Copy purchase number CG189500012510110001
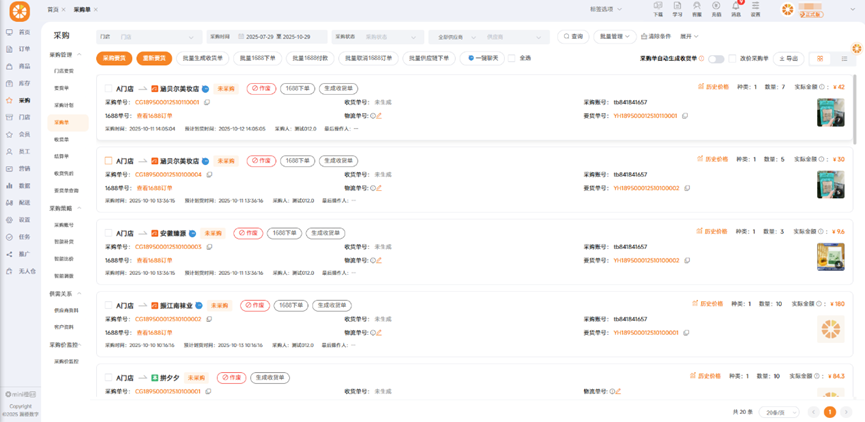The width and height of the screenshot is (865, 422). pos(208,102)
